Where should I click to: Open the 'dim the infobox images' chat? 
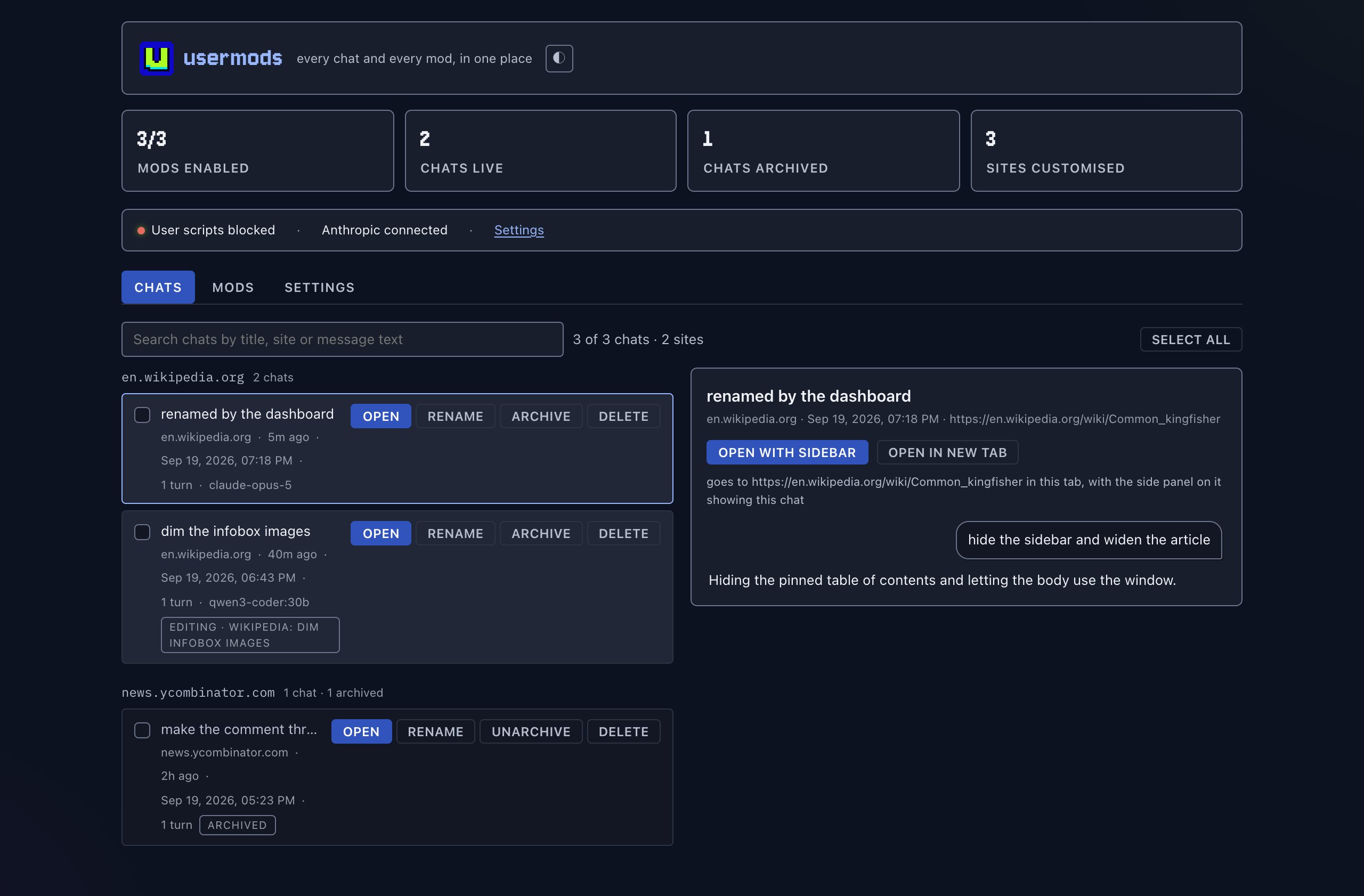[380, 533]
